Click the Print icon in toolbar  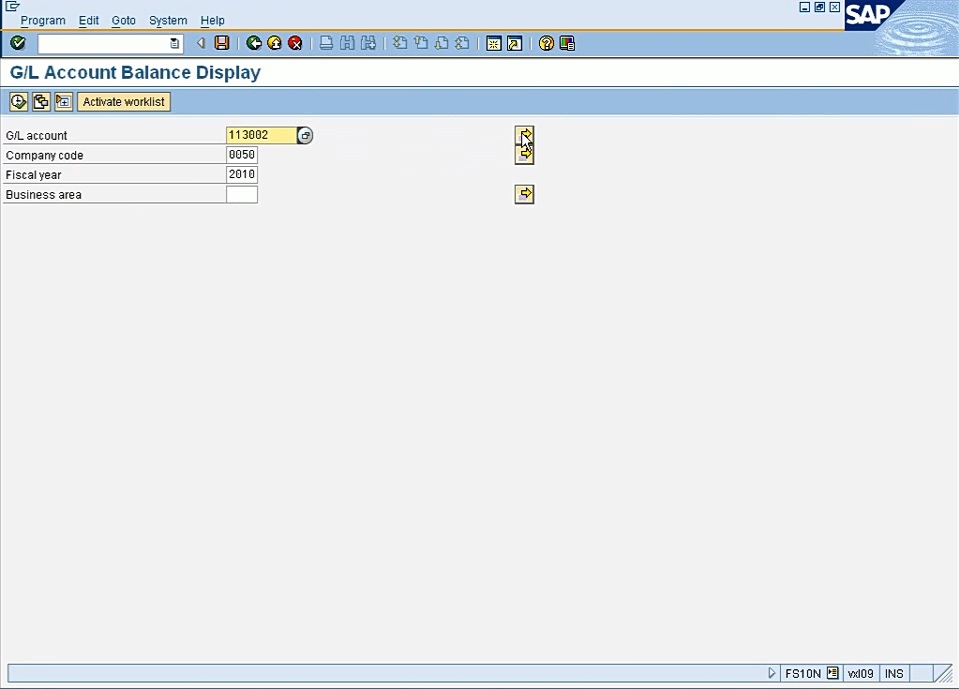pos(327,43)
